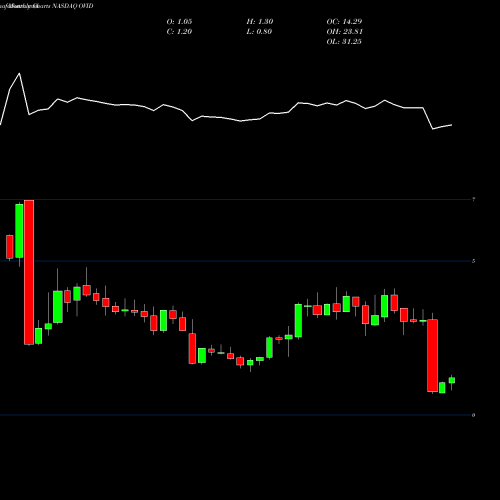The height and width of the screenshot is (500, 500).
Task: Select the tallest red candle reaching the 7 line
Action: click(29, 272)
